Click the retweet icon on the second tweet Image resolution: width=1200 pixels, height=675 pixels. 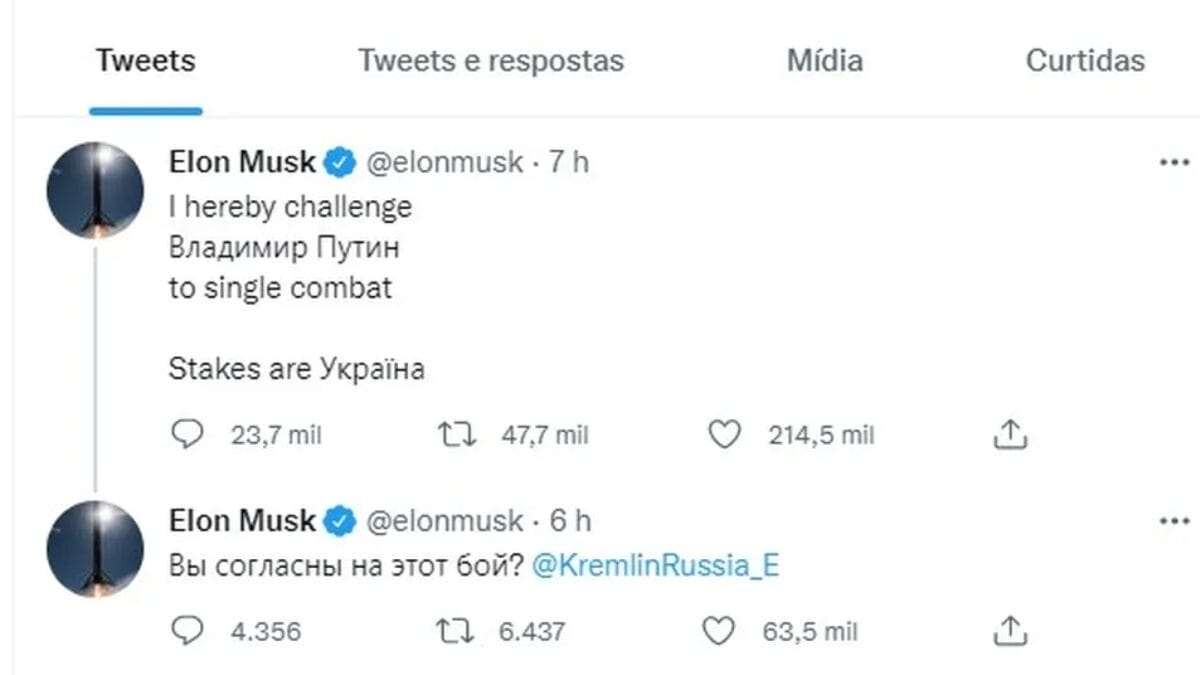[456, 630]
